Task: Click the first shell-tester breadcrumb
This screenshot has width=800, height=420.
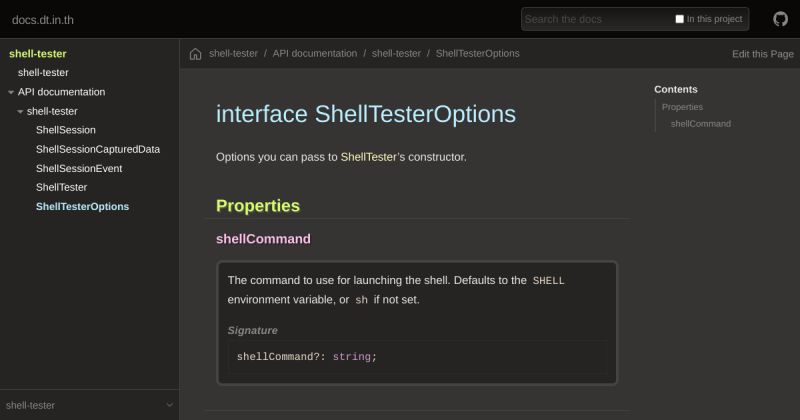Action: (233, 54)
